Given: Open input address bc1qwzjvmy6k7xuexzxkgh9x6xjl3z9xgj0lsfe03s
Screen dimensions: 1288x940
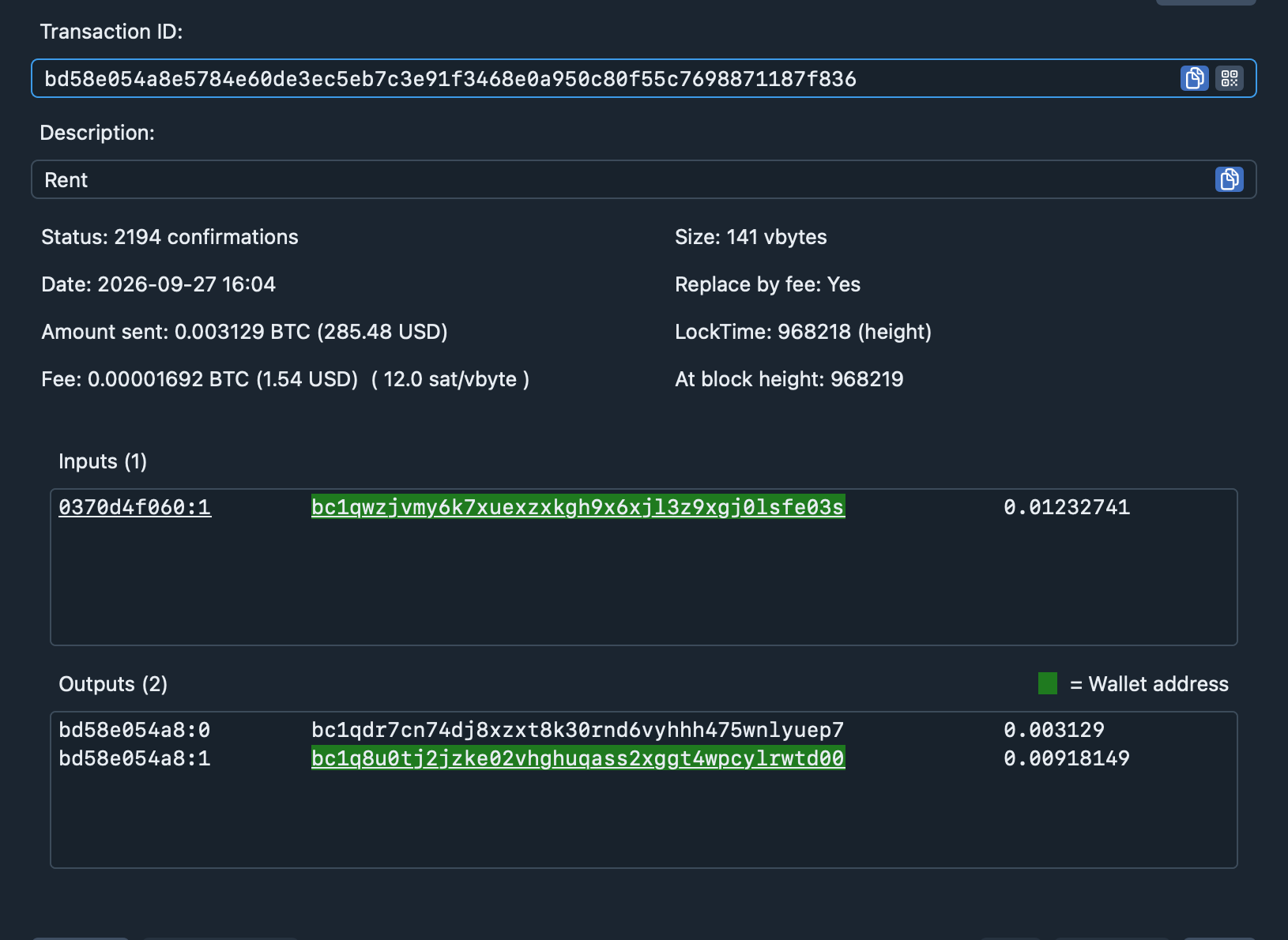Looking at the screenshot, I should (x=578, y=507).
